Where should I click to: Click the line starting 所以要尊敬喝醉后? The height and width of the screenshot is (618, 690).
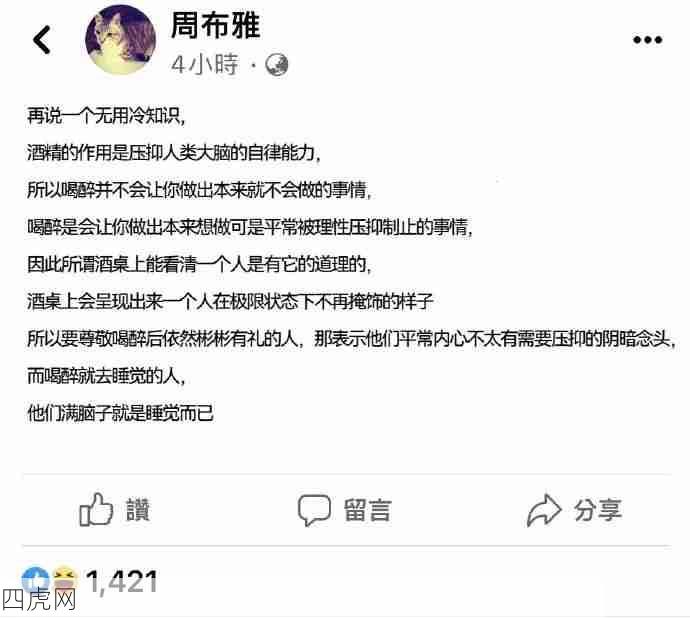pos(352,339)
